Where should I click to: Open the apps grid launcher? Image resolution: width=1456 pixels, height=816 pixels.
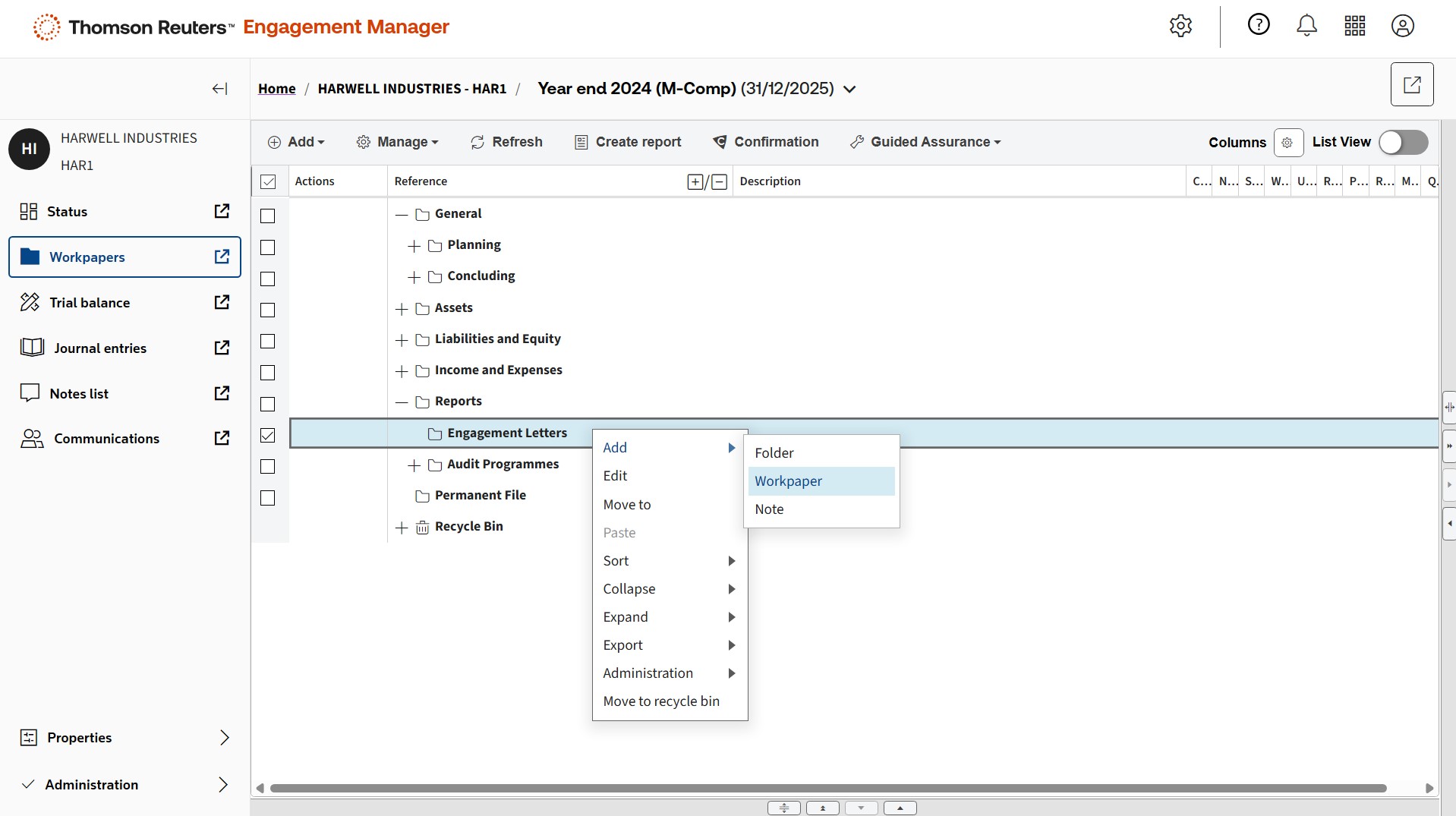(x=1354, y=26)
